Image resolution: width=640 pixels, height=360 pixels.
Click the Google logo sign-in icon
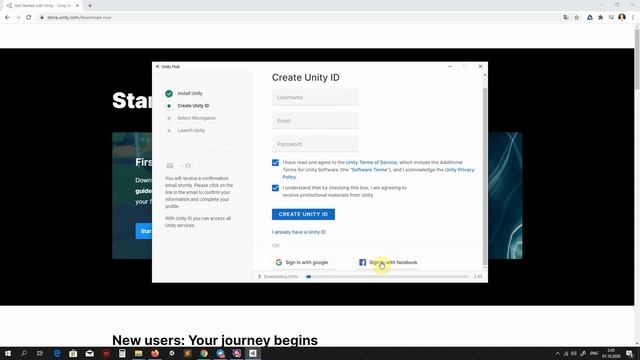279,262
